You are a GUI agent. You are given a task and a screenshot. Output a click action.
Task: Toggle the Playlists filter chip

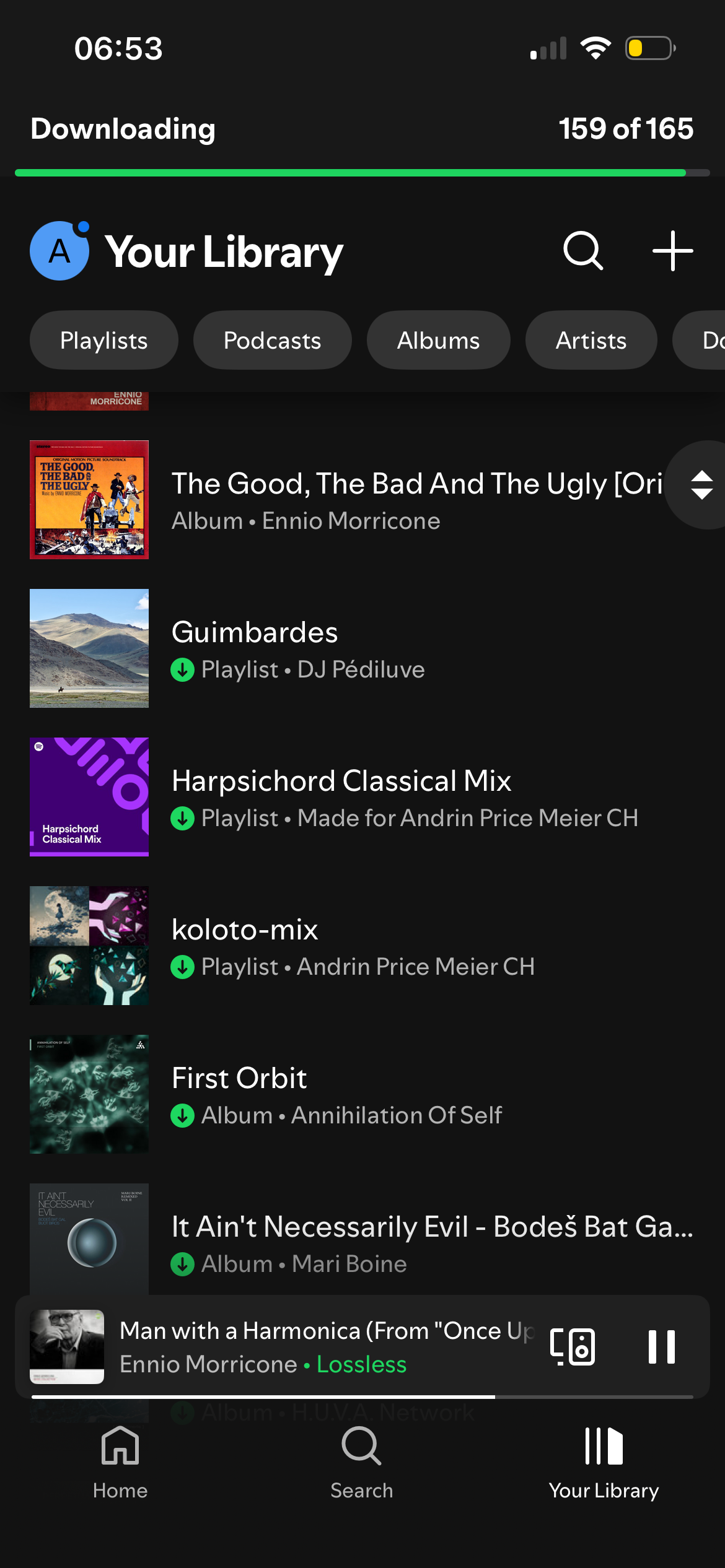pos(104,340)
